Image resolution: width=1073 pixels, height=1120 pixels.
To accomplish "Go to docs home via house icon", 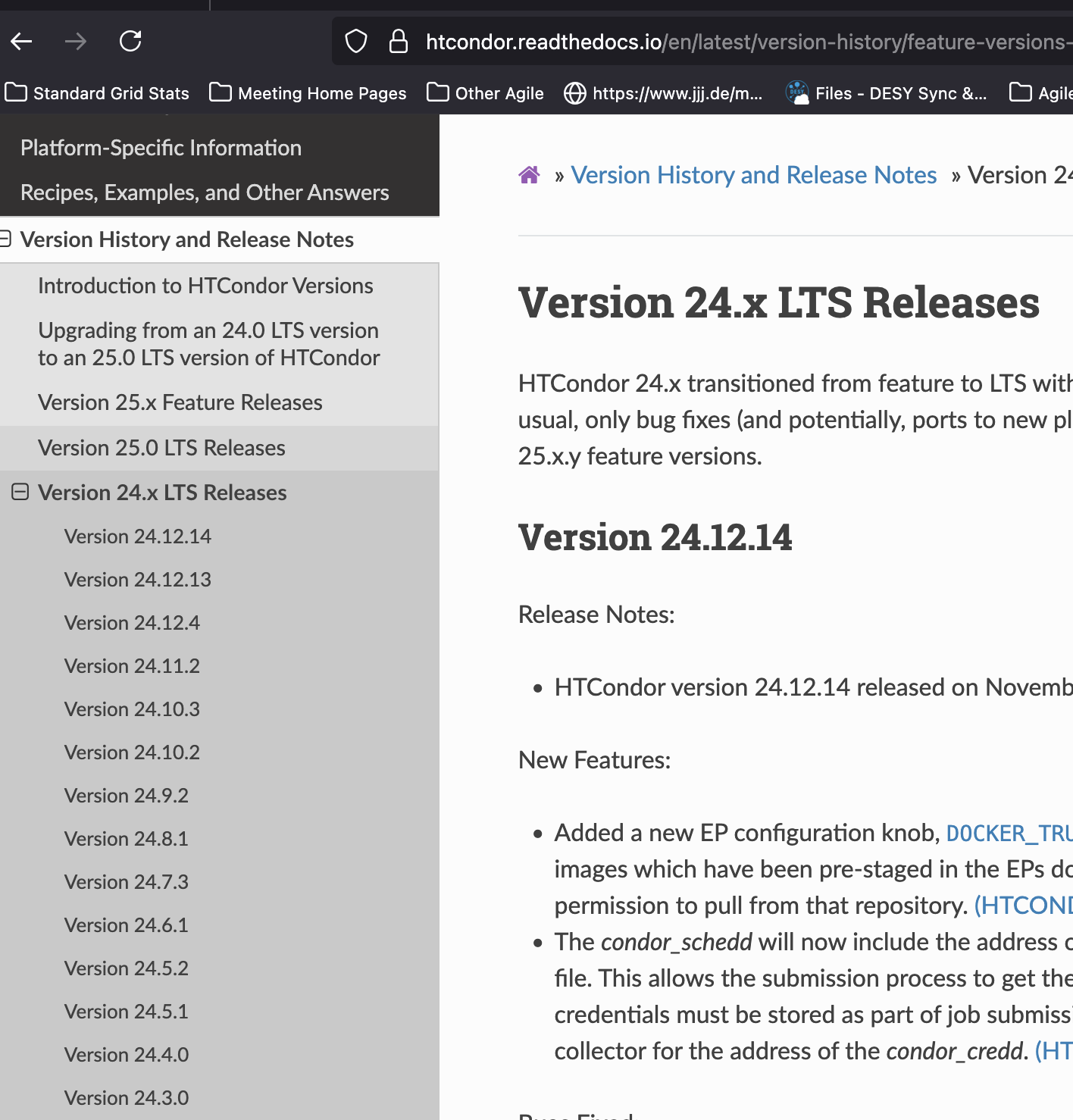I will (529, 175).
